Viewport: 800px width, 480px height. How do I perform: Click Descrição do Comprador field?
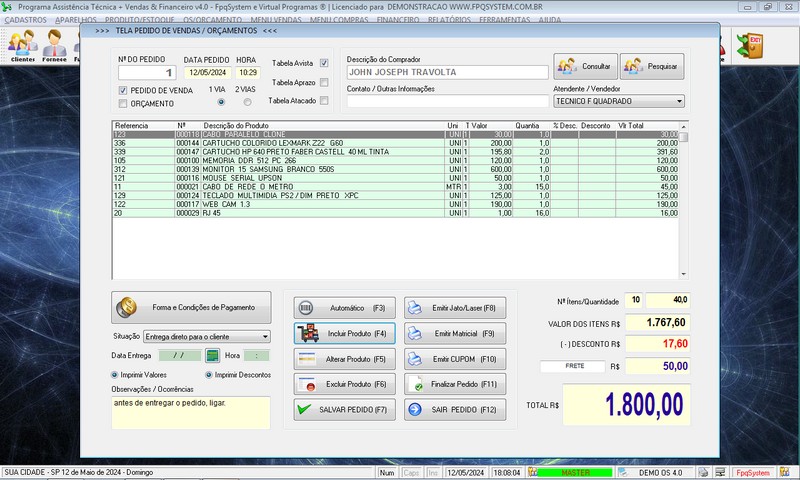click(447, 72)
